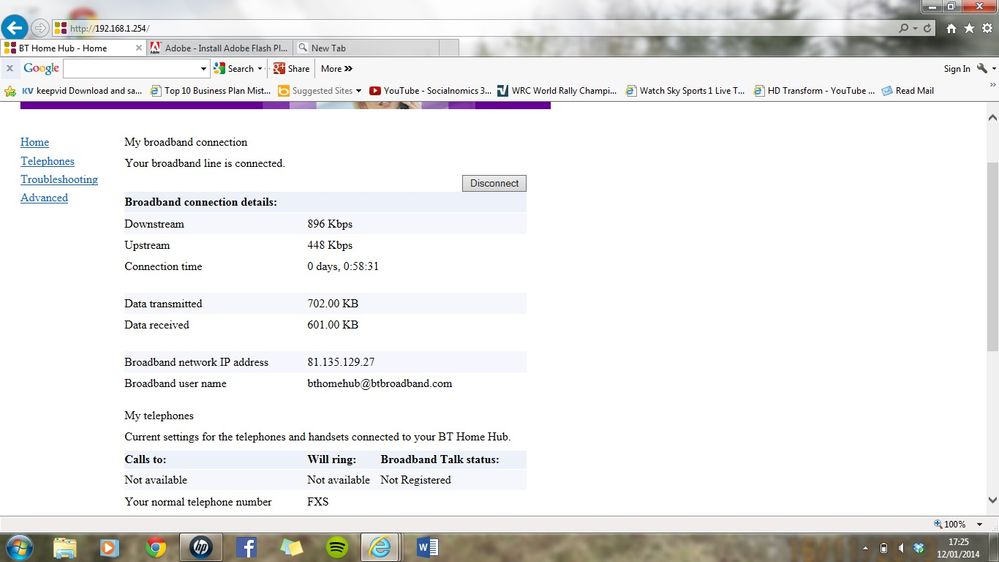Image resolution: width=999 pixels, height=562 pixels.
Task: Go to browser home page icon
Action: pyautogui.click(x=951, y=28)
